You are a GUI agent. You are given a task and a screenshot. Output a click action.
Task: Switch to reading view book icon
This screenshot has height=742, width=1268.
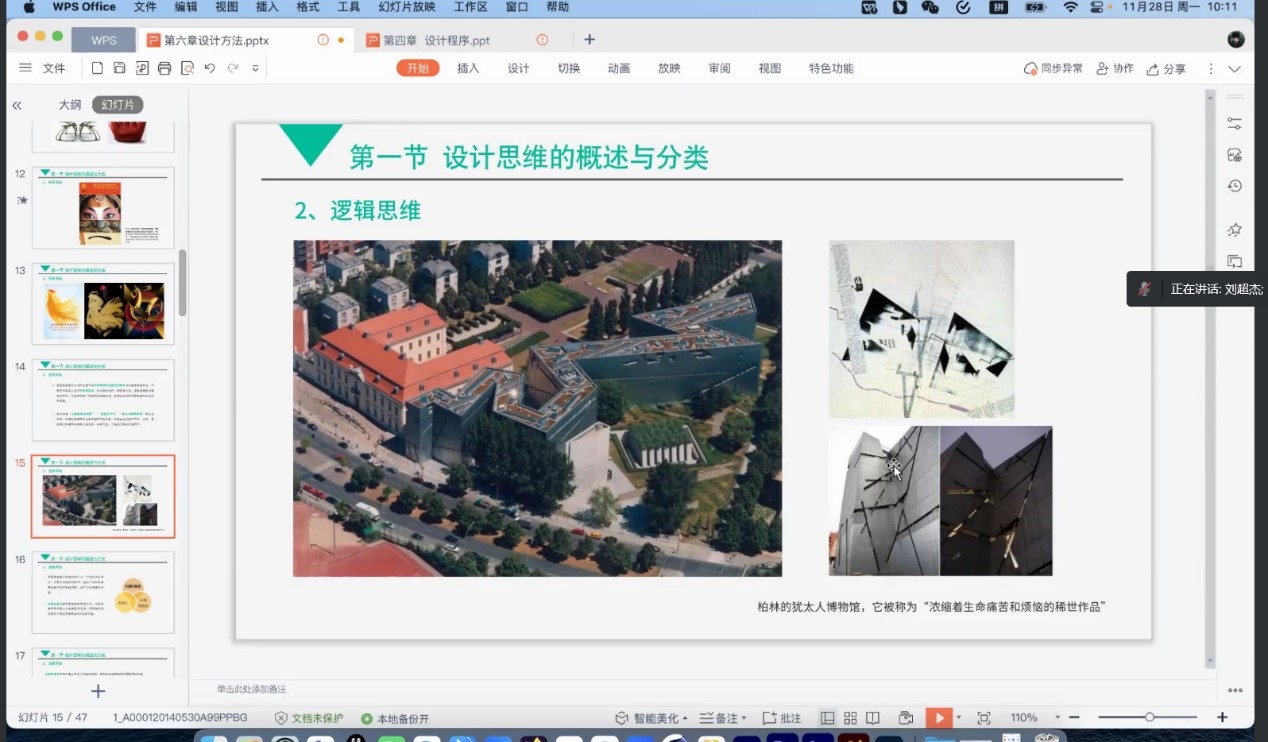[x=873, y=717]
